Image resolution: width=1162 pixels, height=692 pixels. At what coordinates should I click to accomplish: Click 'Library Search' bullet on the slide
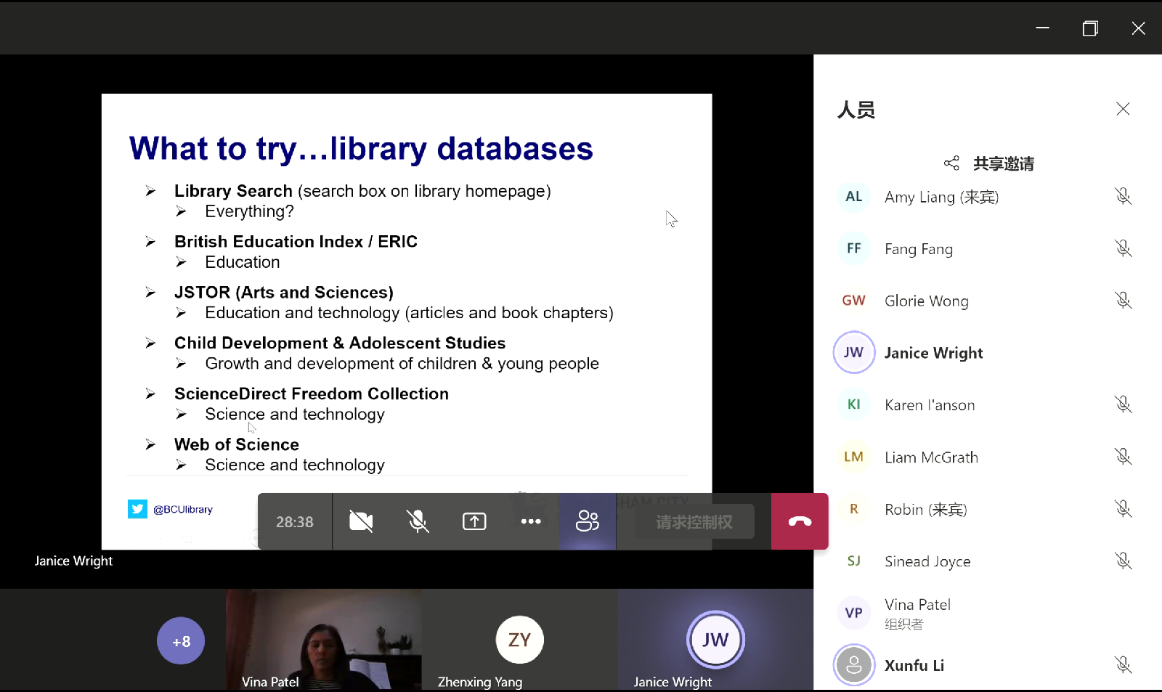click(233, 191)
